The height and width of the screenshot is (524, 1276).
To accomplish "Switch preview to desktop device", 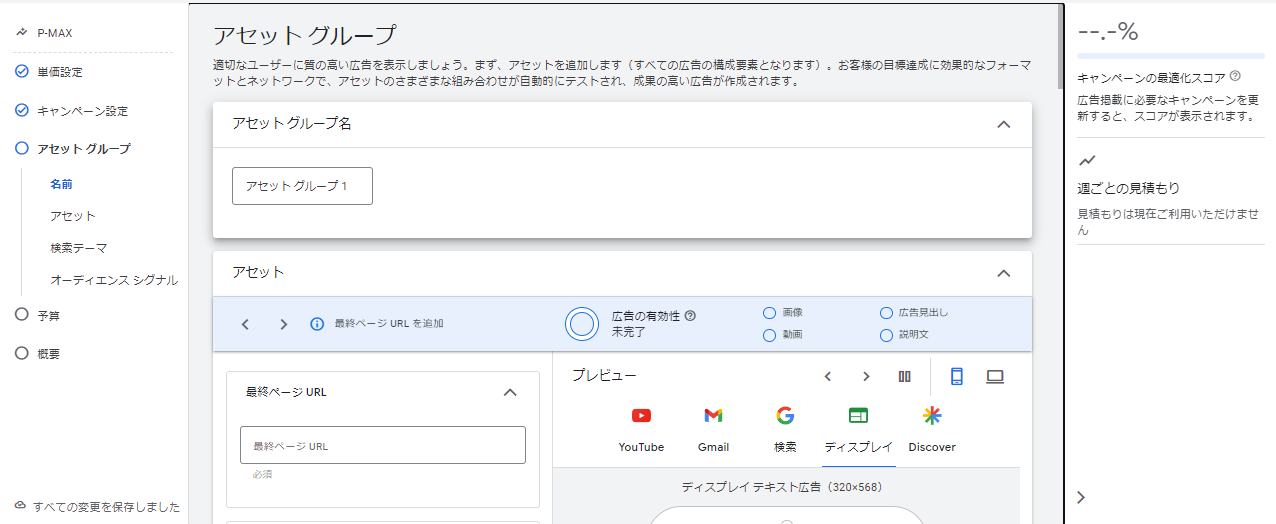I will (995, 377).
